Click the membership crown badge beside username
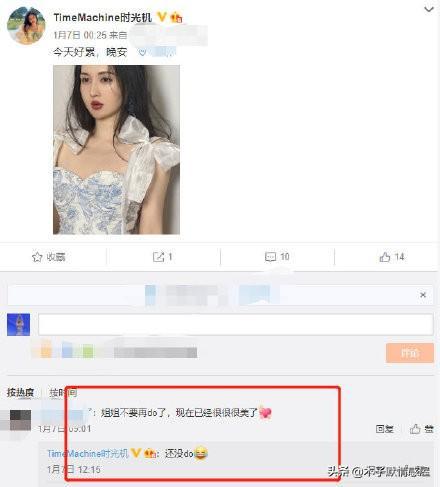The height and width of the screenshot is (487, 440). click(x=176, y=17)
